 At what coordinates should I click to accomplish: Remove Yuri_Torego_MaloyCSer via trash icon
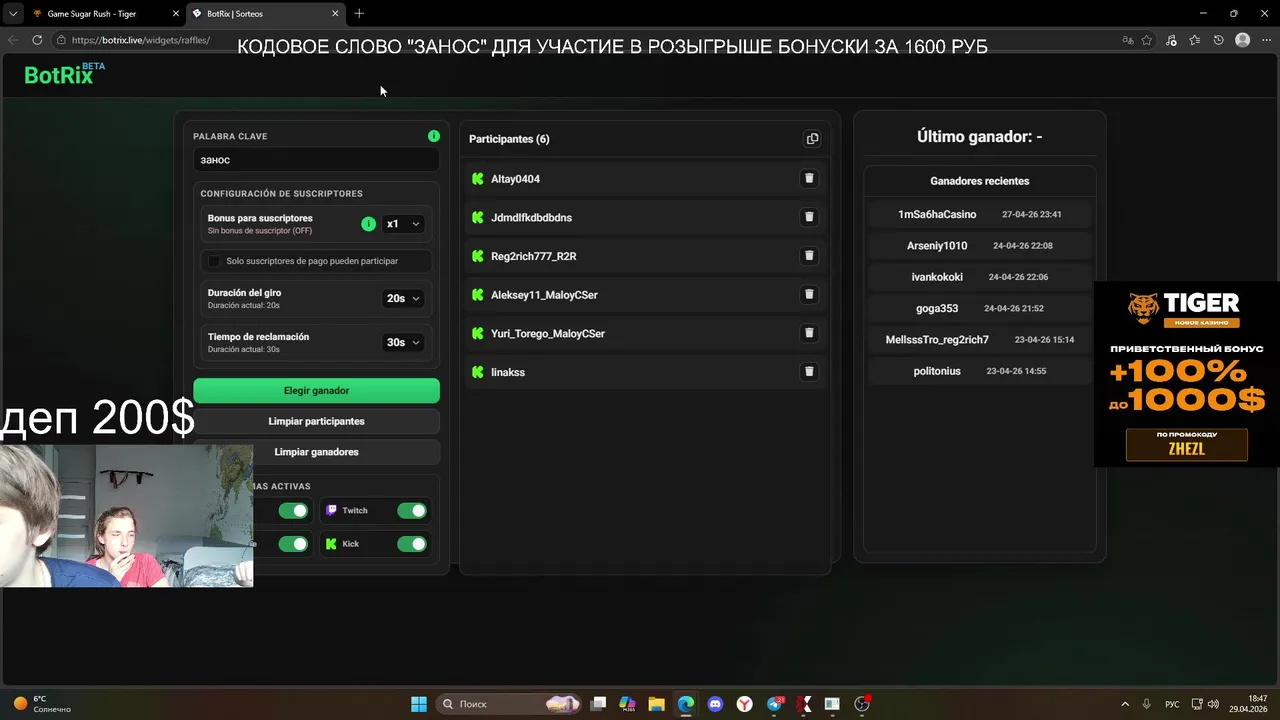click(x=809, y=333)
